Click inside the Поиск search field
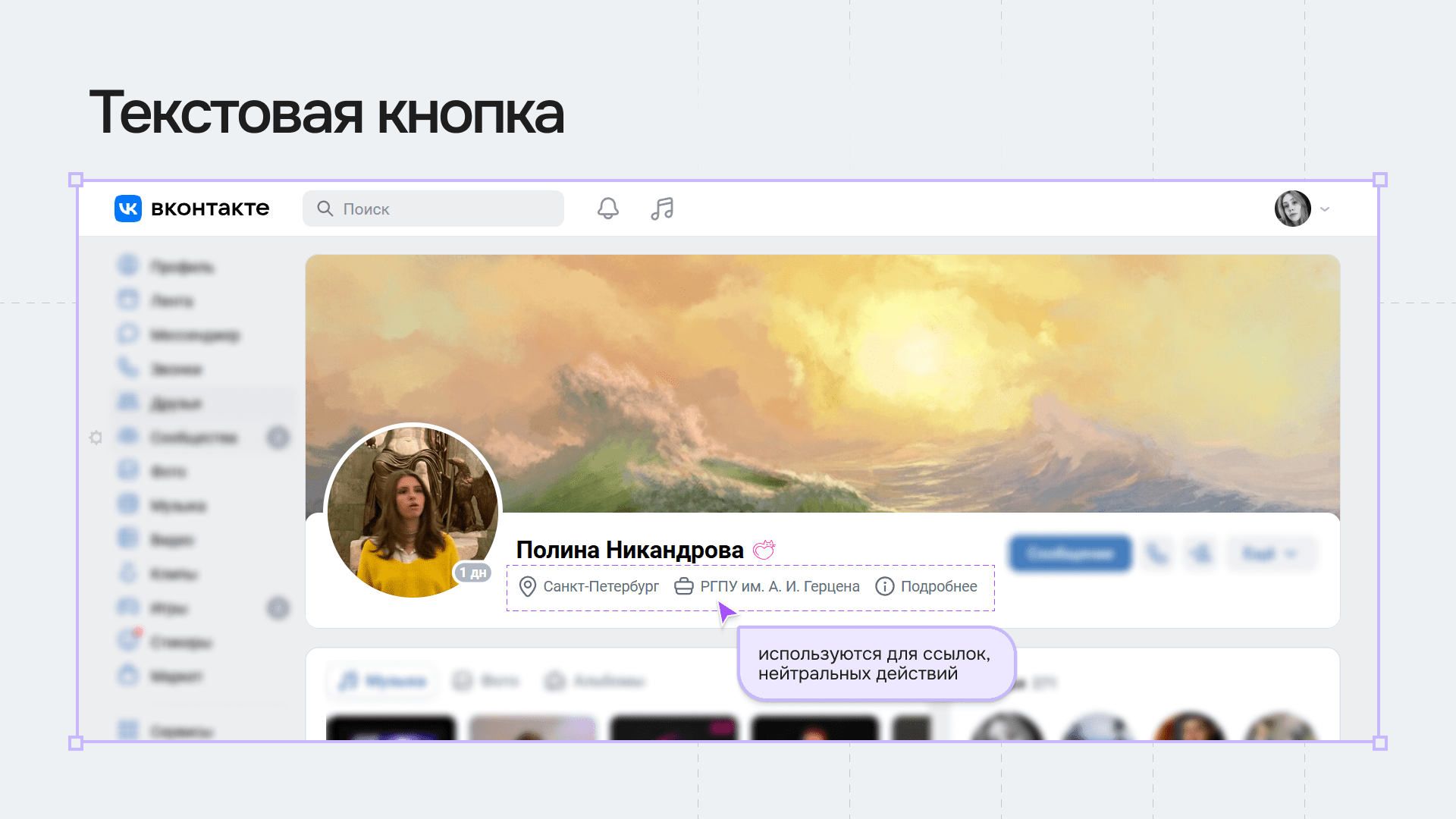 [432, 209]
